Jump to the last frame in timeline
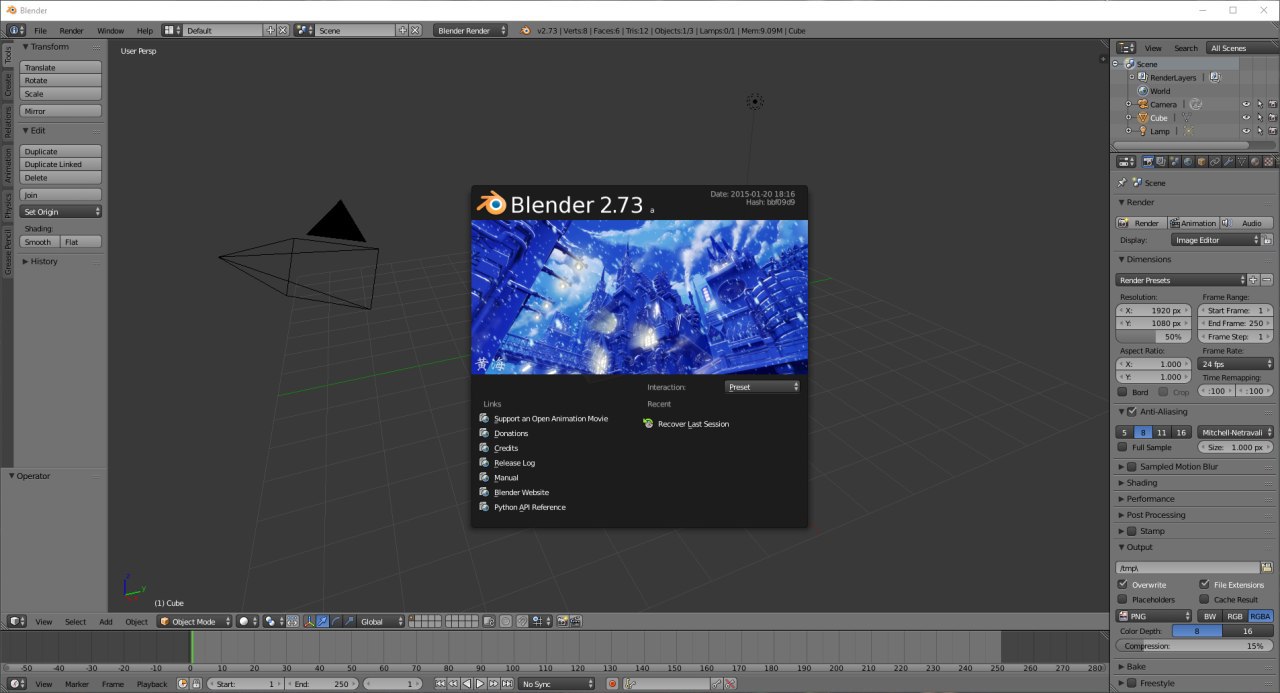Viewport: 1280px width, 693px height. pyautogui.click(x=505, y=684)
